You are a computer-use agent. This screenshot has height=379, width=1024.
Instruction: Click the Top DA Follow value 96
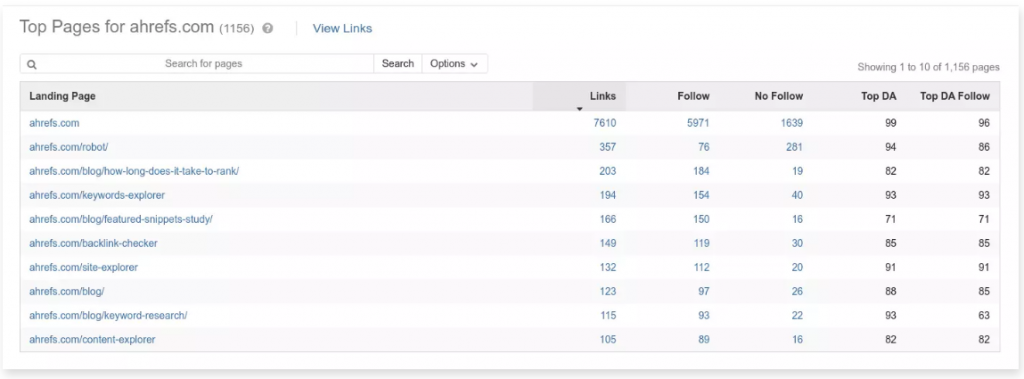point(984,123)
